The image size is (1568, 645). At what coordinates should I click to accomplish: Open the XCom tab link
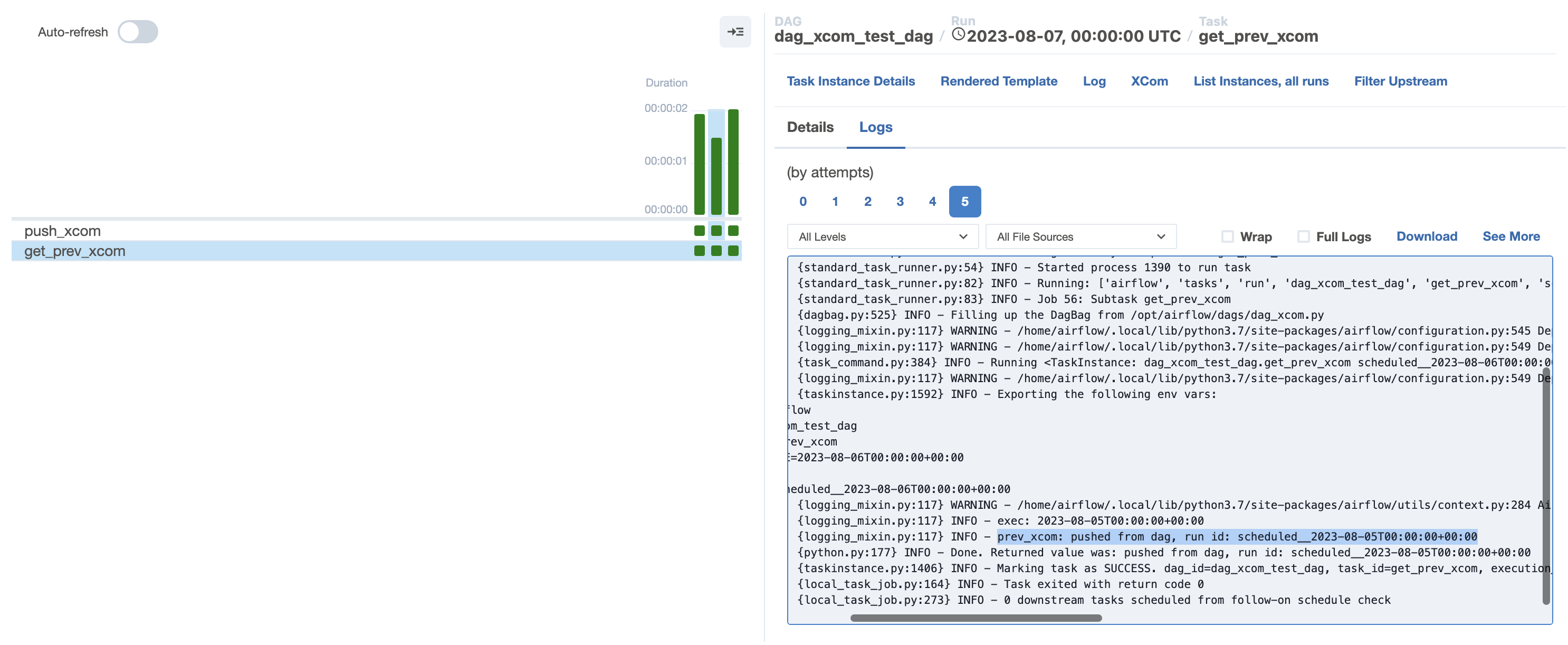point(1149,81)
